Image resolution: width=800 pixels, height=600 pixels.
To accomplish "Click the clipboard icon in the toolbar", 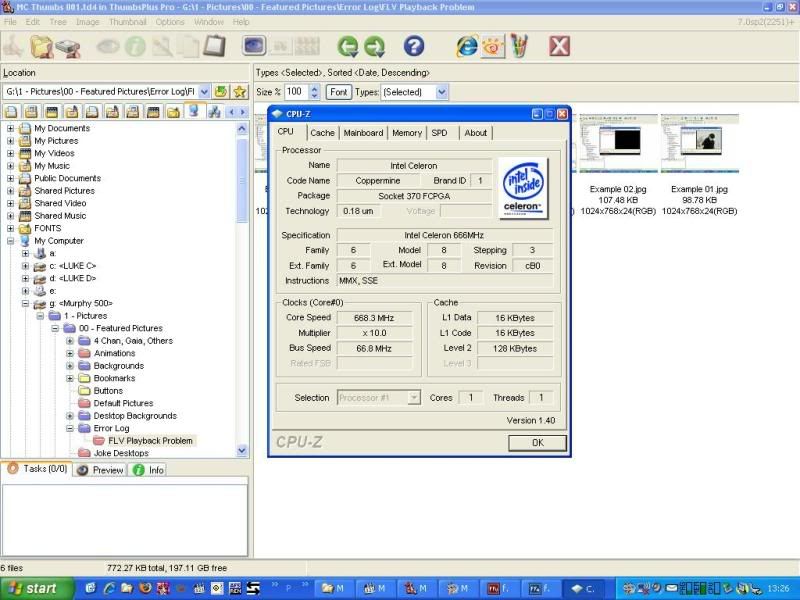I will click(215, 46).
